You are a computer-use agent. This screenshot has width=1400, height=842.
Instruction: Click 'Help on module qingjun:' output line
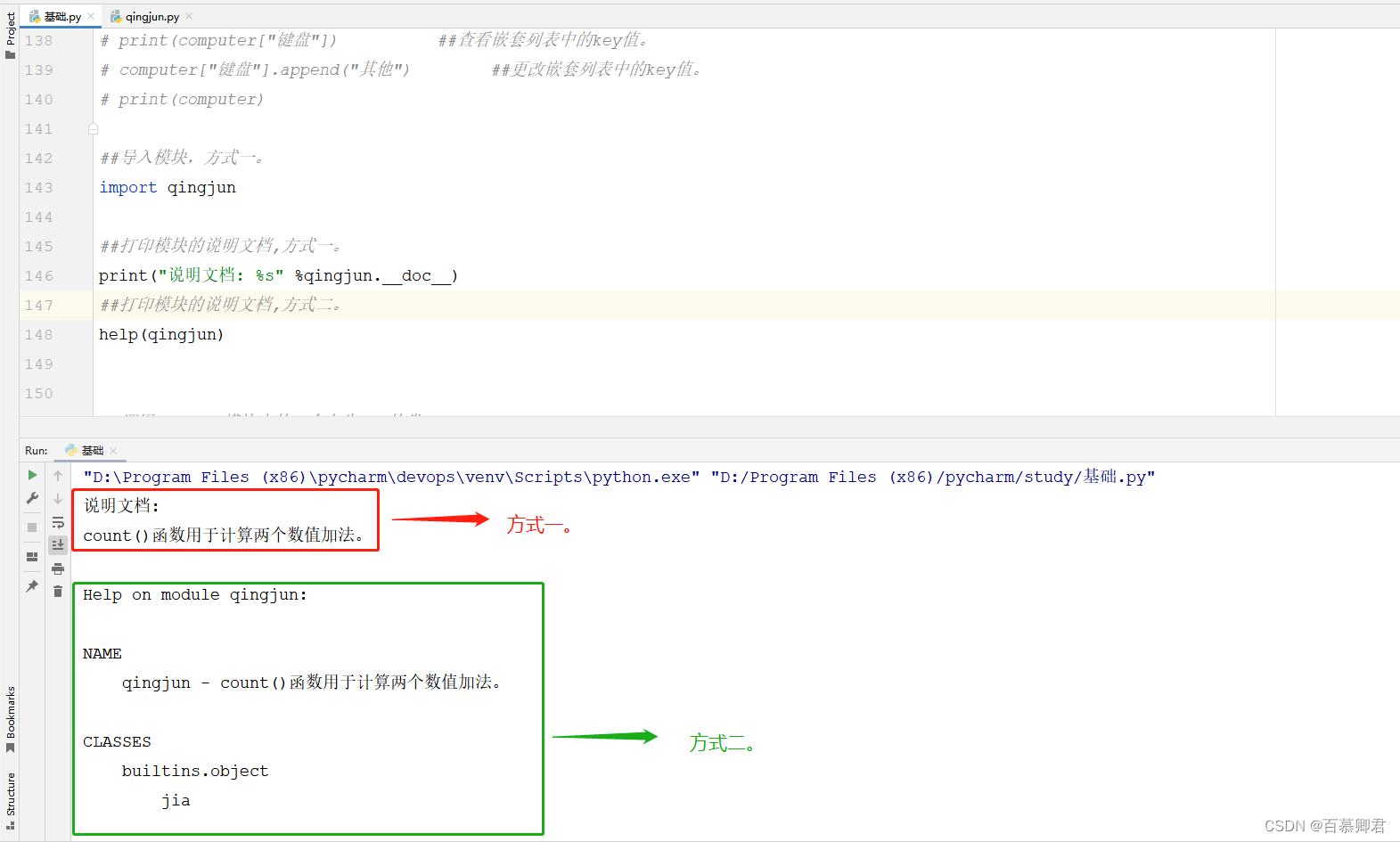pos(194,594)
